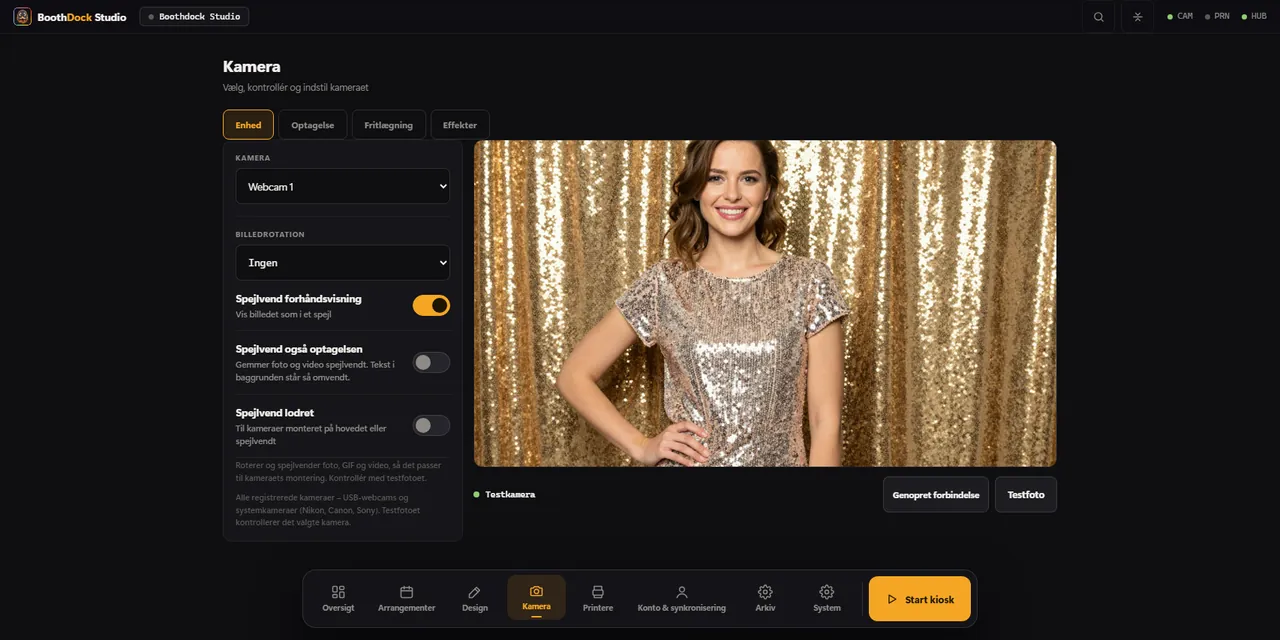Click the HUB status indicator
The width and height of the screenshot is (1280, 640).
point(1254,17)
